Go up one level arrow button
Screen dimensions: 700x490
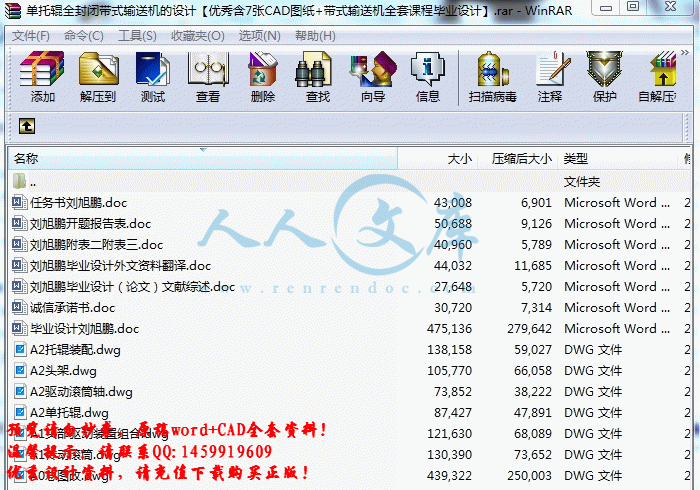[27, 126]
